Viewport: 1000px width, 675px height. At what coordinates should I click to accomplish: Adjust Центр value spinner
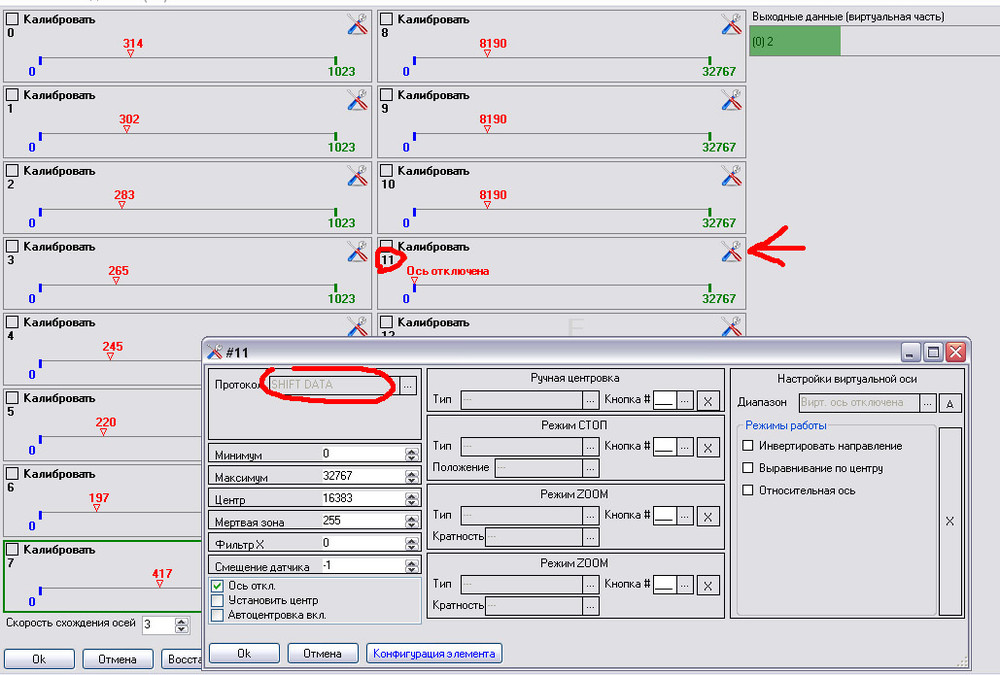[x=411, y=500]
